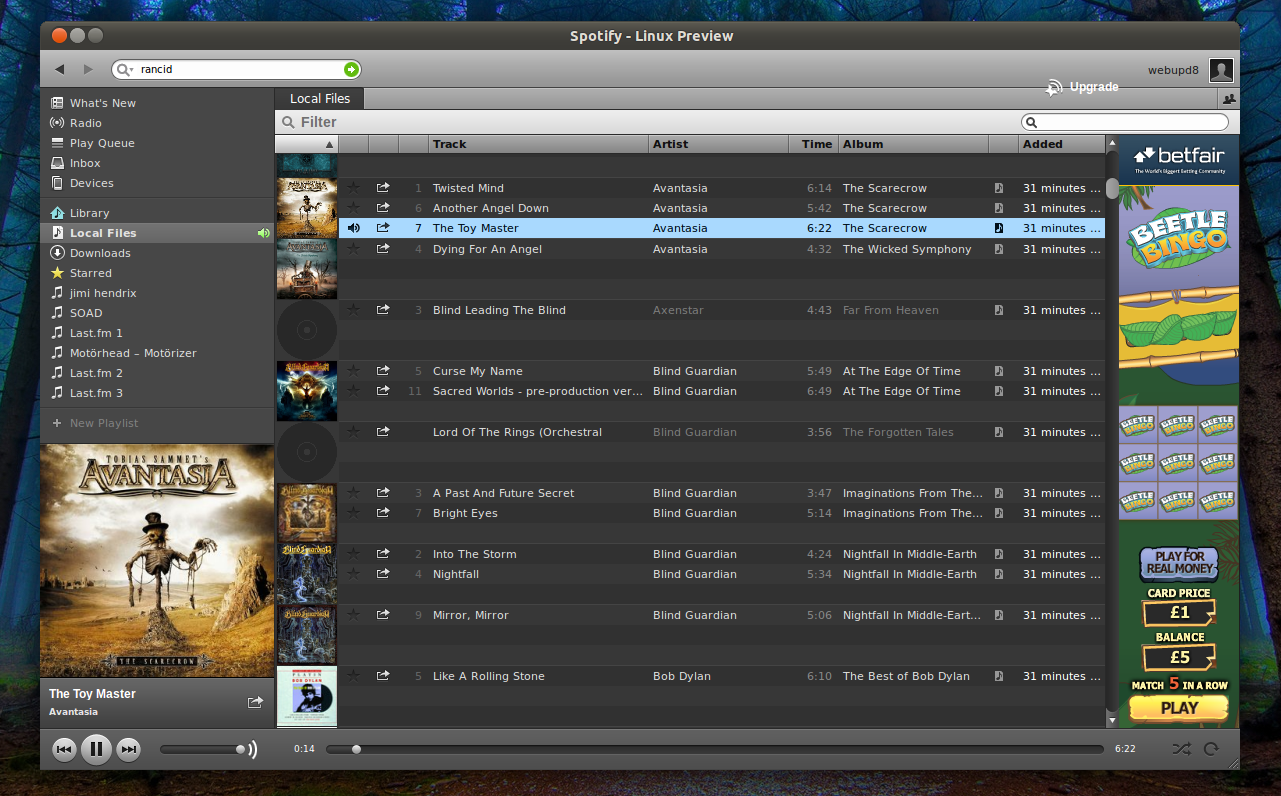Click local file icon on Like A Rolling Stone row

pyautogui.click(x=998, y=676)
